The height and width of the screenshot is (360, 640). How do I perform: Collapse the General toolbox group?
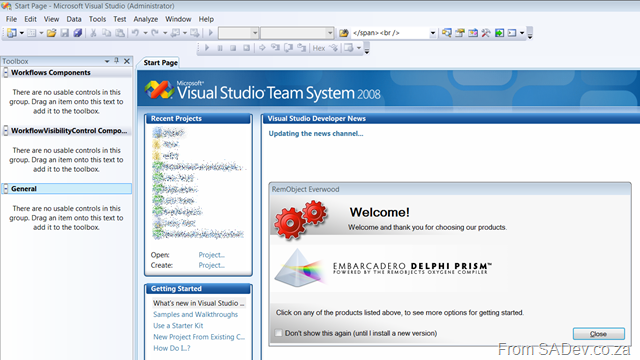[x=6, y=189]
